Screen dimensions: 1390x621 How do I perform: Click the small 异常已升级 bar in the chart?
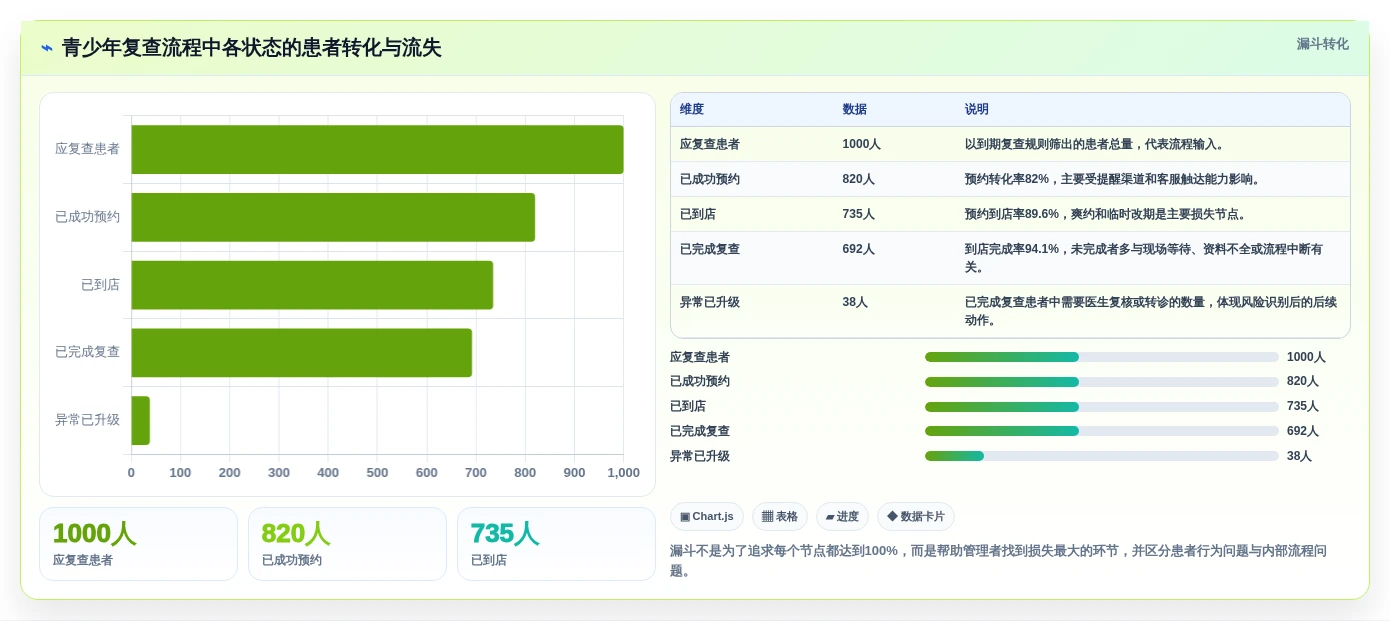pyautogui.click(x=140, y=421)
